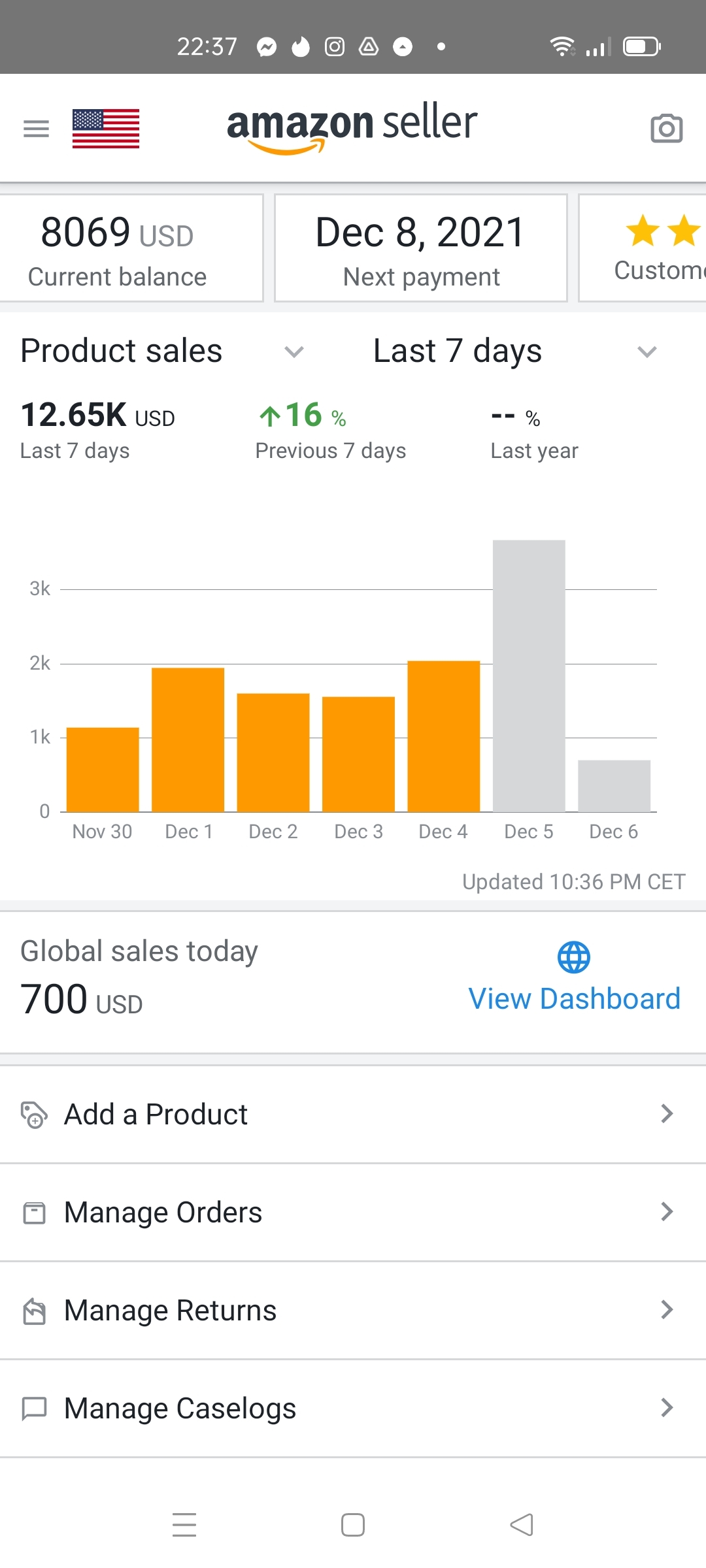Tap the Add a Product tag icon

pyautogui.click(x=34, y=1115)
